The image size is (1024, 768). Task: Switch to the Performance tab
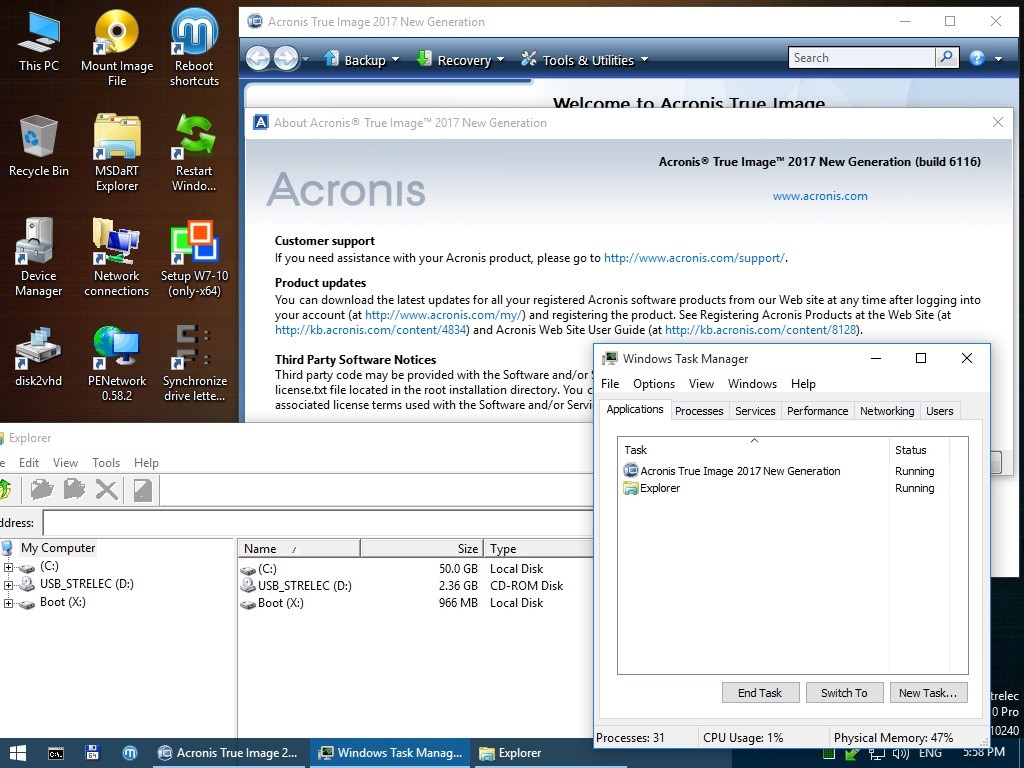[817, 411]
